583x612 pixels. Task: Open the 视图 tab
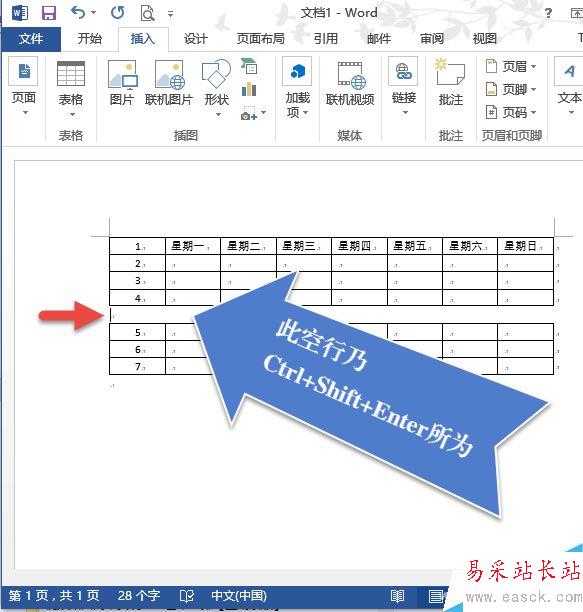pos(484,39)
